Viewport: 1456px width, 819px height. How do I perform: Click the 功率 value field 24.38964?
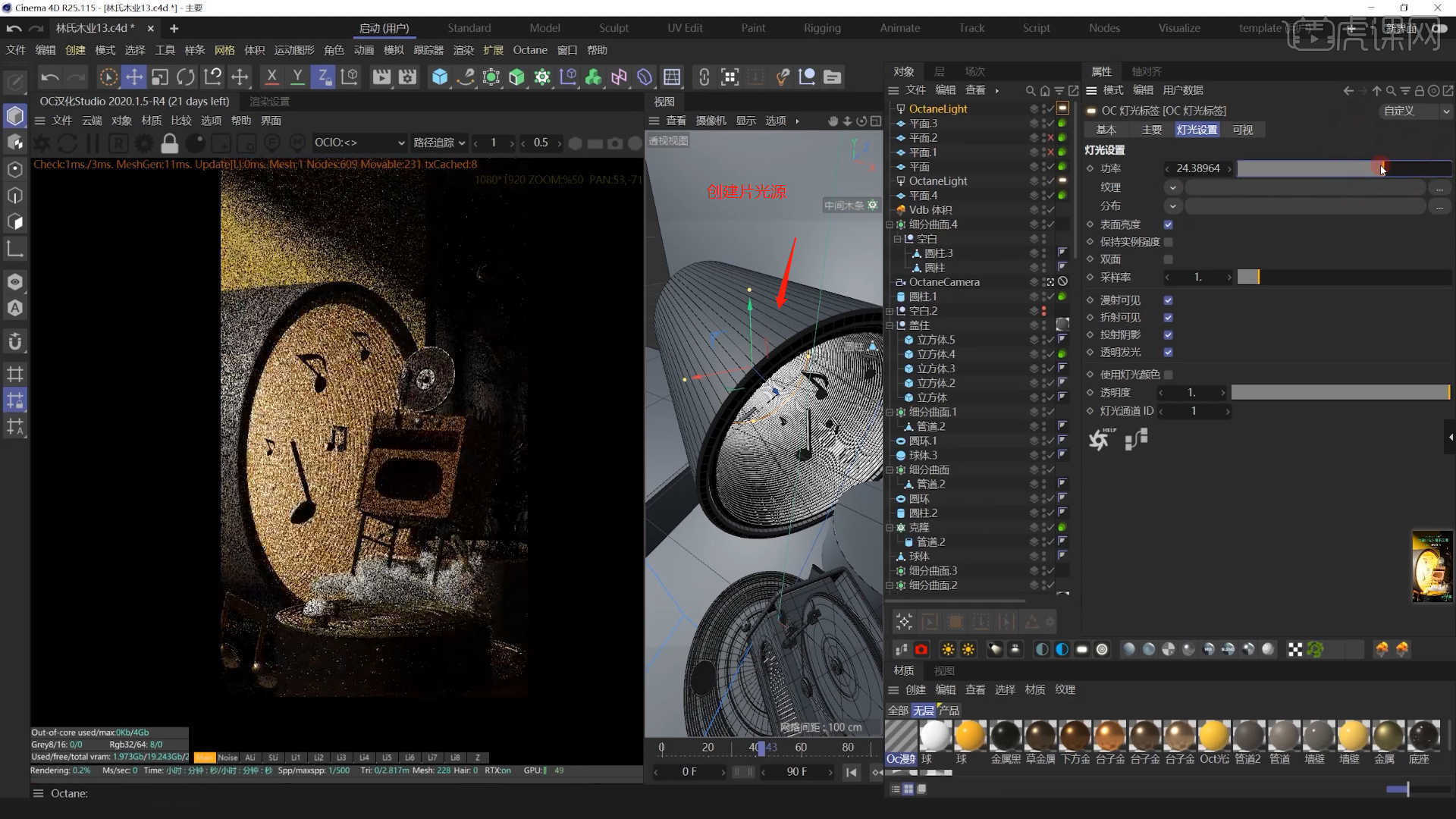pyautogui.click(x=1198, y=168)
